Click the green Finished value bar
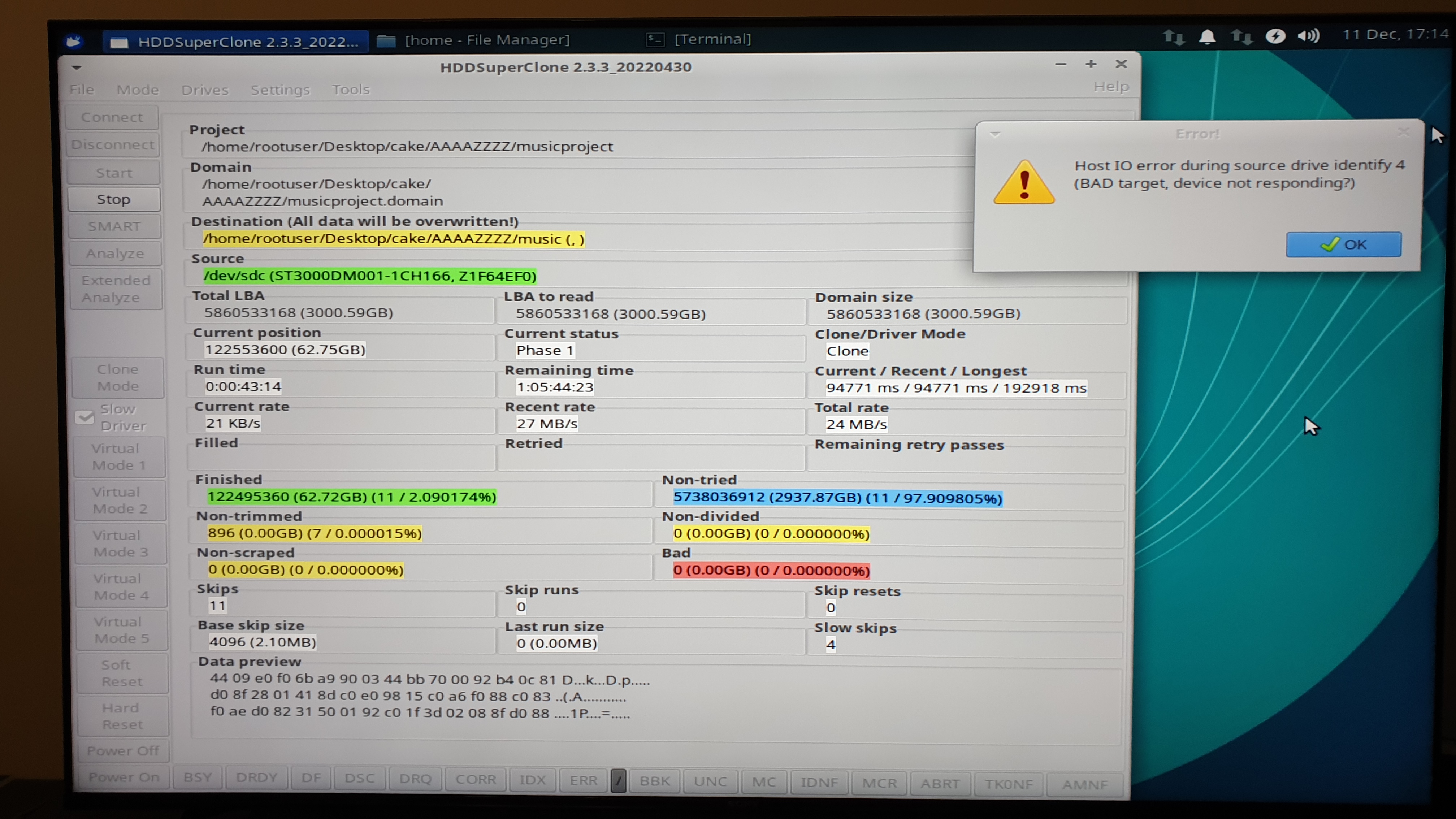Image resolution: width=1456 pixels, height=819 pixels. point(352,497)
